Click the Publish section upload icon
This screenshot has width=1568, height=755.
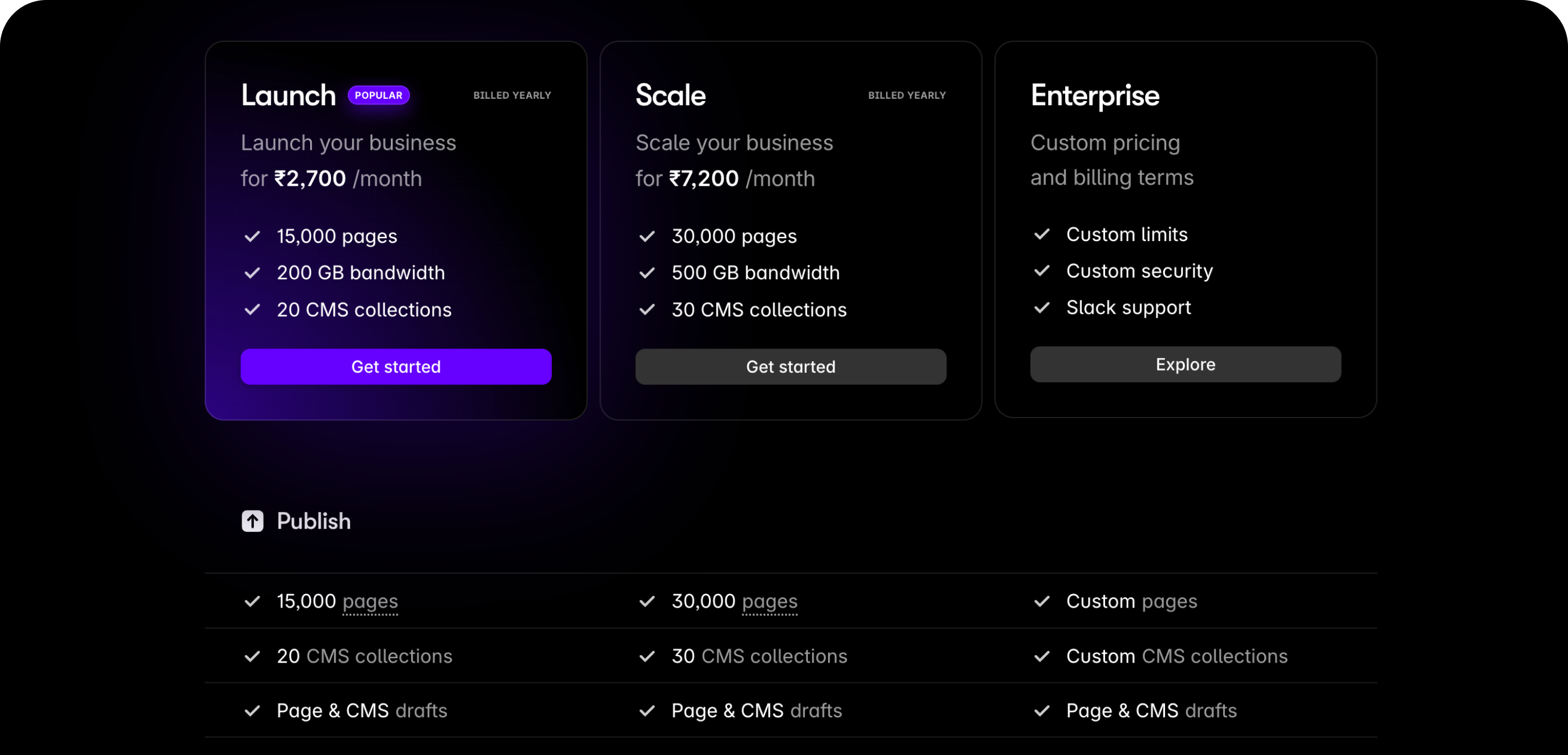point(252,521)
